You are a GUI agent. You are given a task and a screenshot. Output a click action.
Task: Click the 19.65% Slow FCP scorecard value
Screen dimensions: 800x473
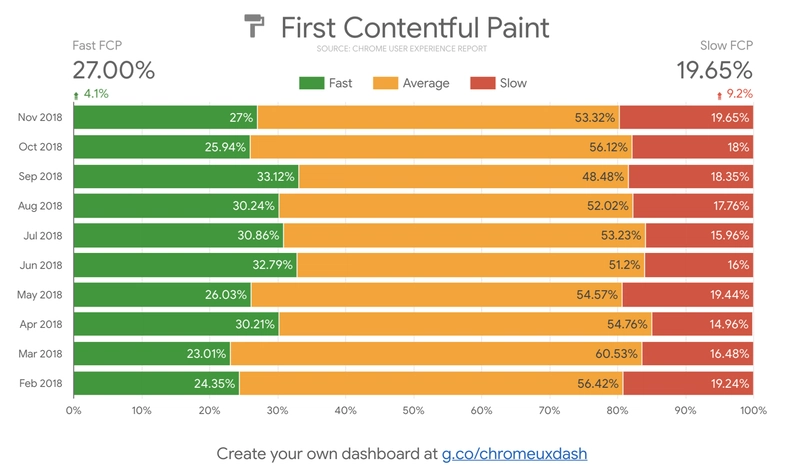coord(714,70)
